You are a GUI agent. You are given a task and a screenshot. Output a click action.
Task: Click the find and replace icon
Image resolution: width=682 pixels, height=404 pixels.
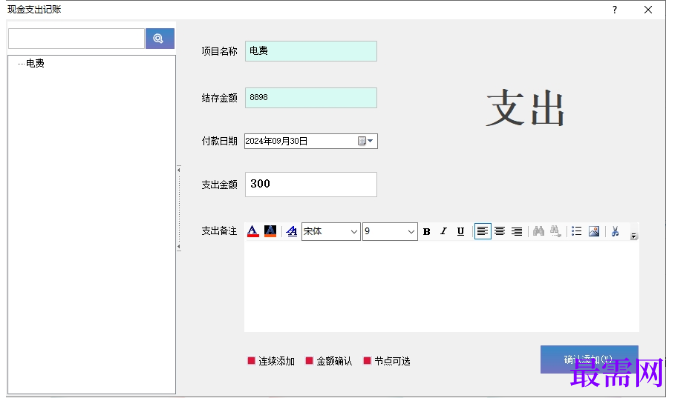pos(555,231)
